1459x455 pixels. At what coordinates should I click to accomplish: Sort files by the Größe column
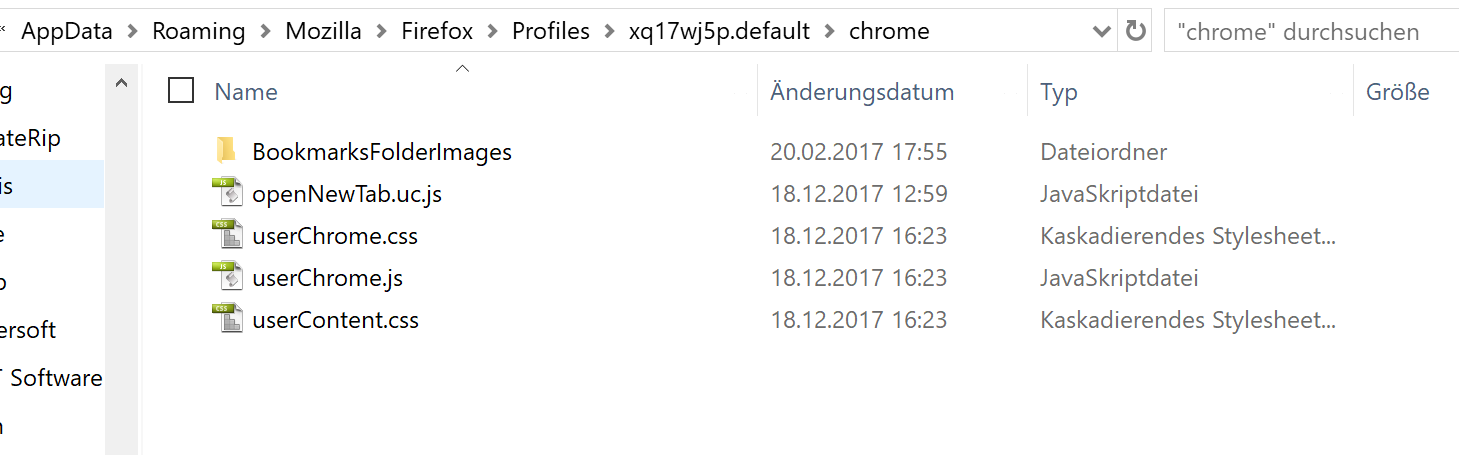click(x=1397, y=92)
